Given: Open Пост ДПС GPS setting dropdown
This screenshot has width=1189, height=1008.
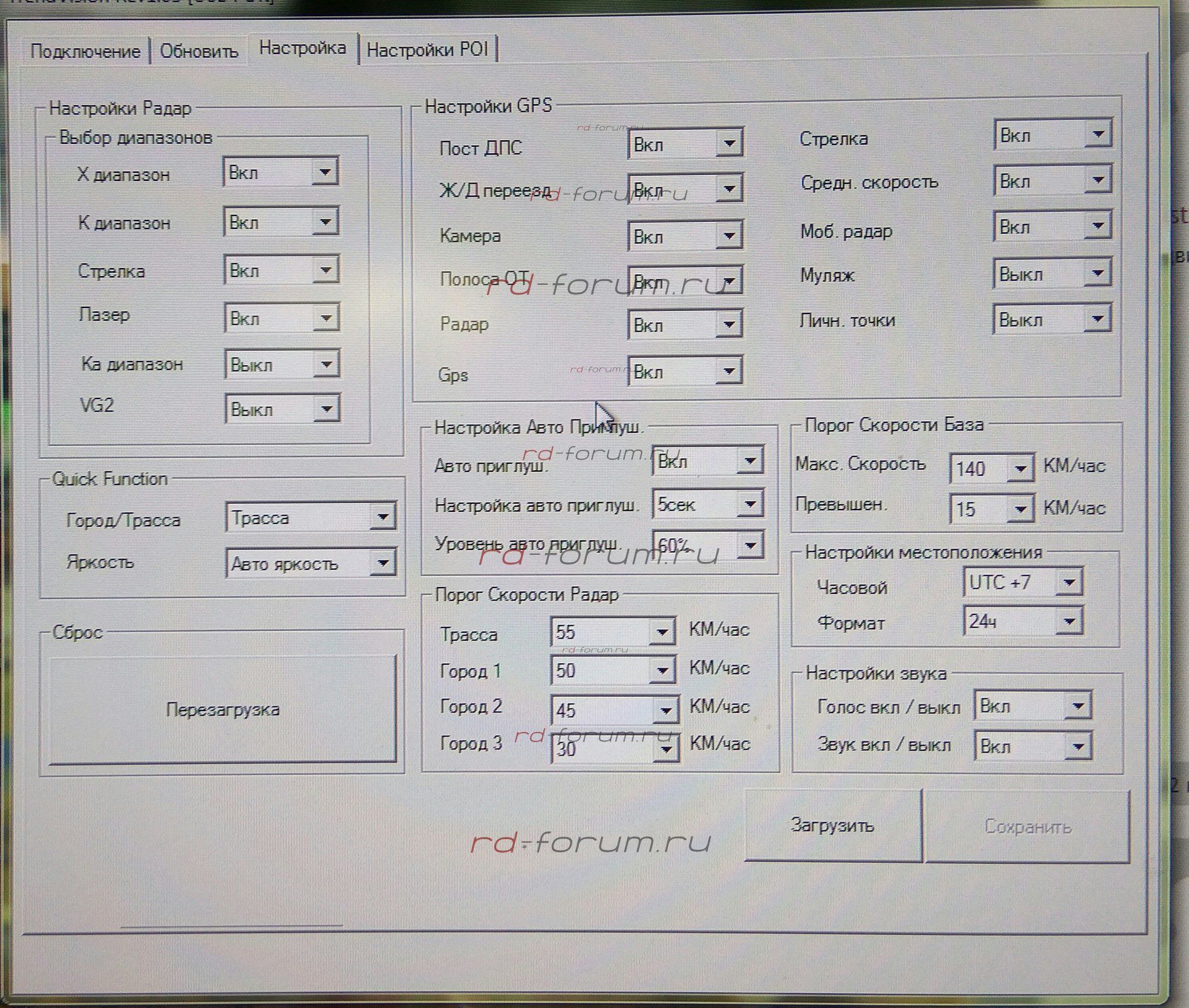Looking at the screenshot, I should pyautogui.click(x=729, y=143).
